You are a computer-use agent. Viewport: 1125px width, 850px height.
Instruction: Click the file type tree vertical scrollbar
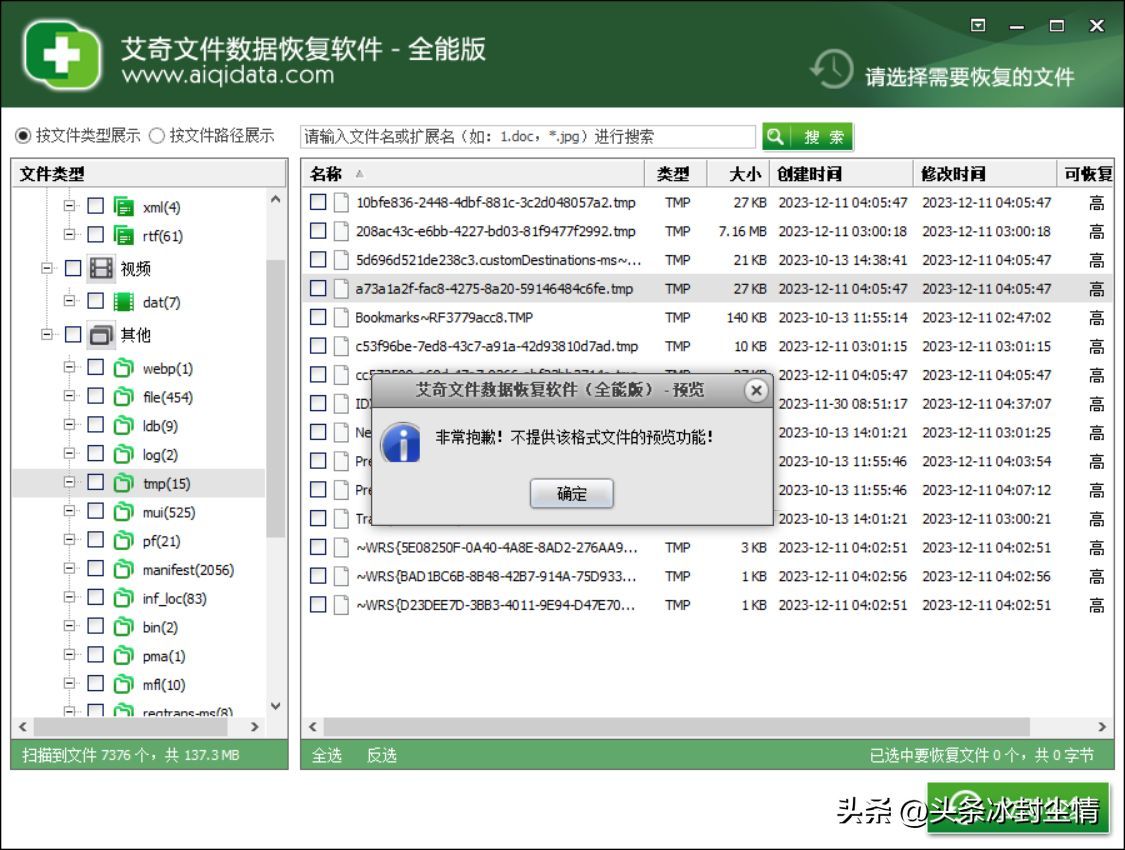point(276,398)
